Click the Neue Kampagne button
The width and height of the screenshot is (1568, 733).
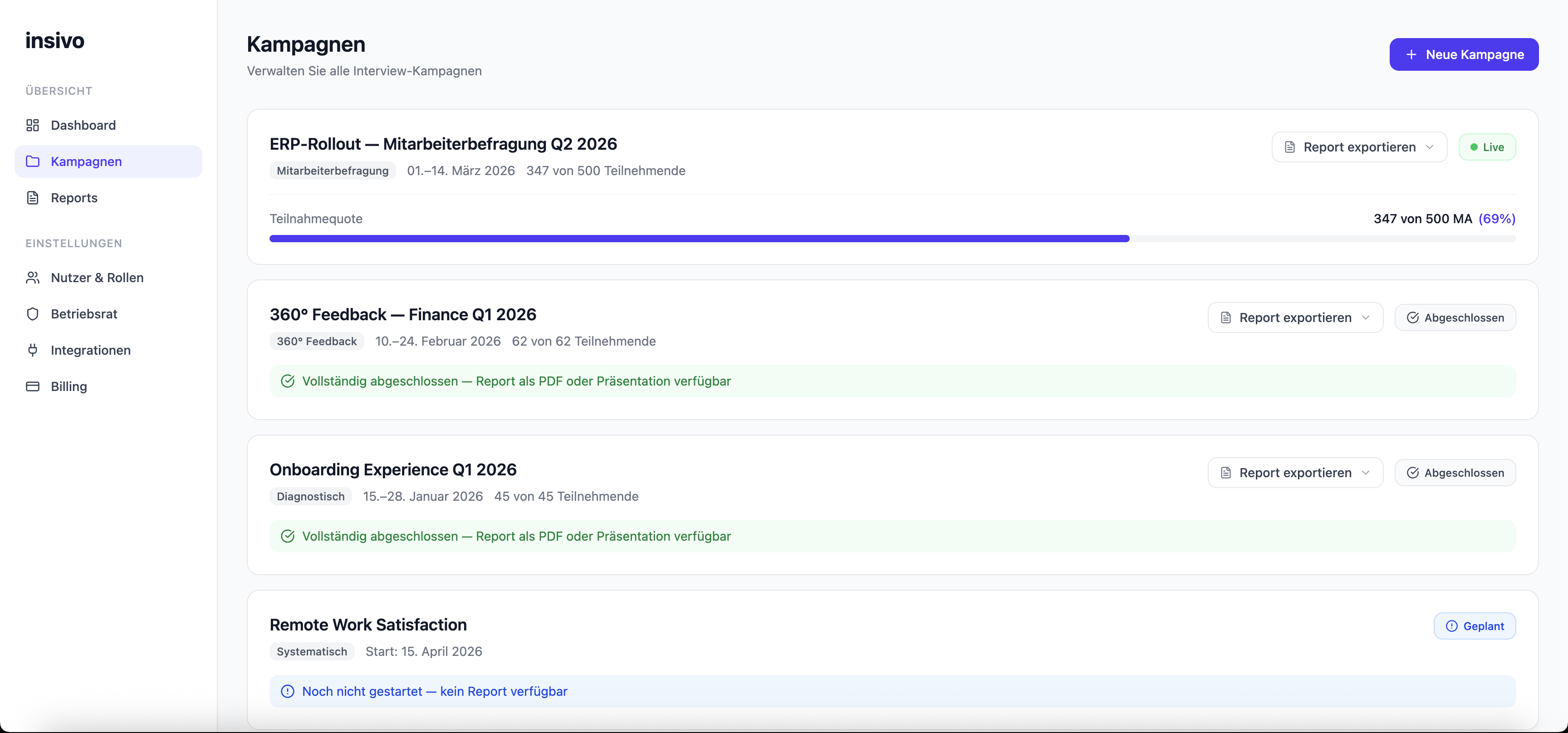click(1463, 54)
